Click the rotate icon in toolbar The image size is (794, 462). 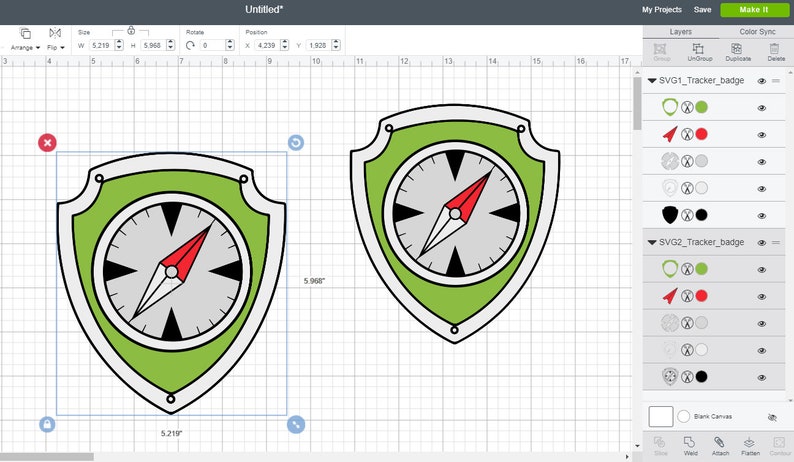[x=190, y=46]
